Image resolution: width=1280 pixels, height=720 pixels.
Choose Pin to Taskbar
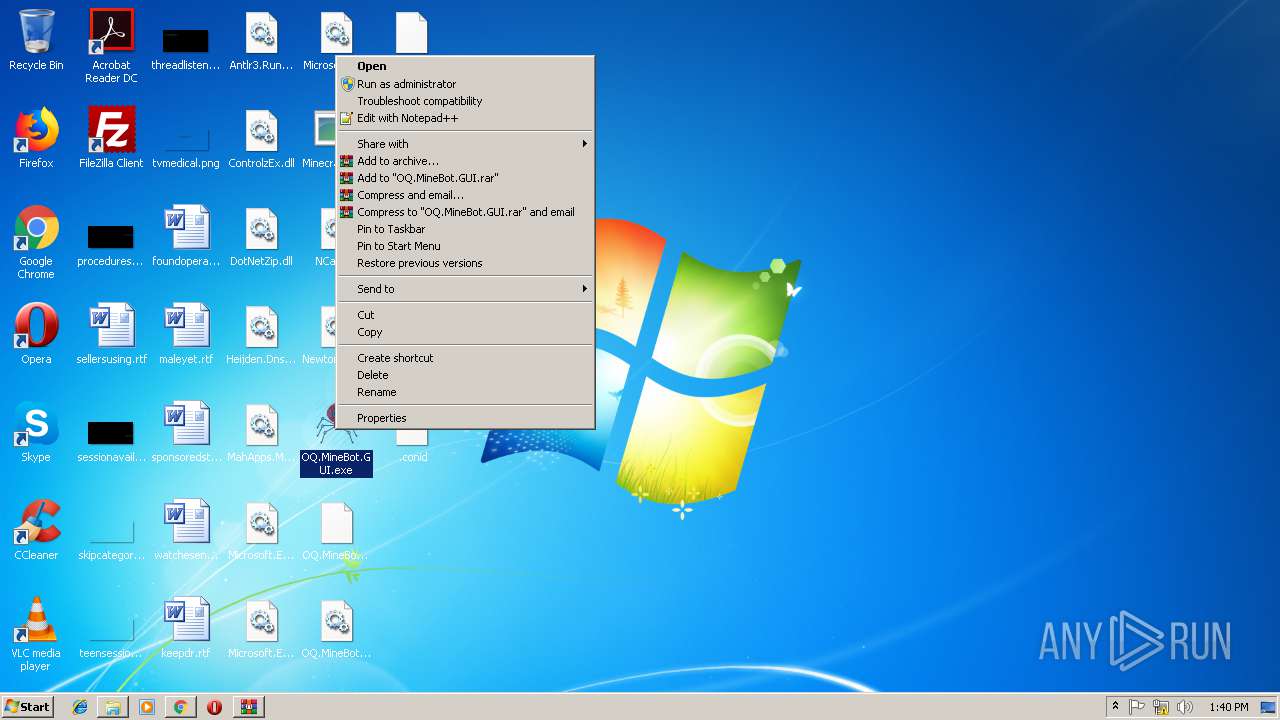[465, 229]
